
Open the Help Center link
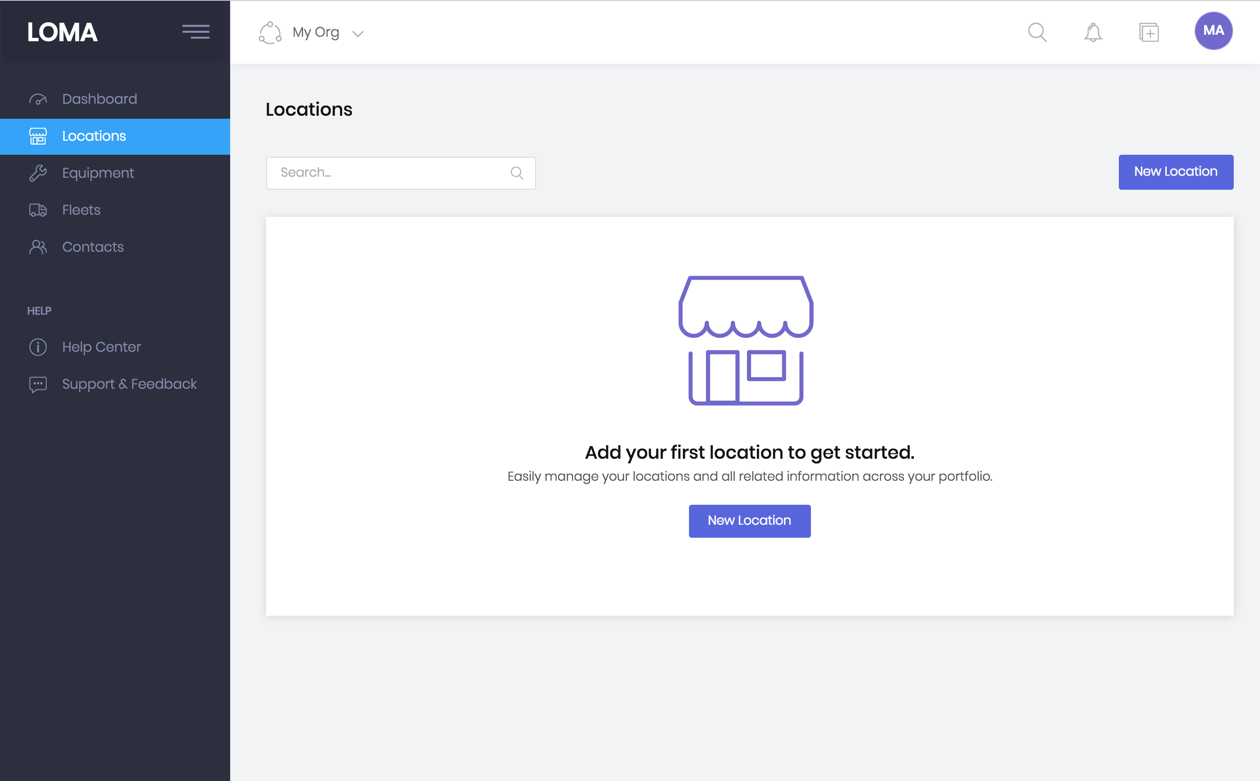click(101, 347)
